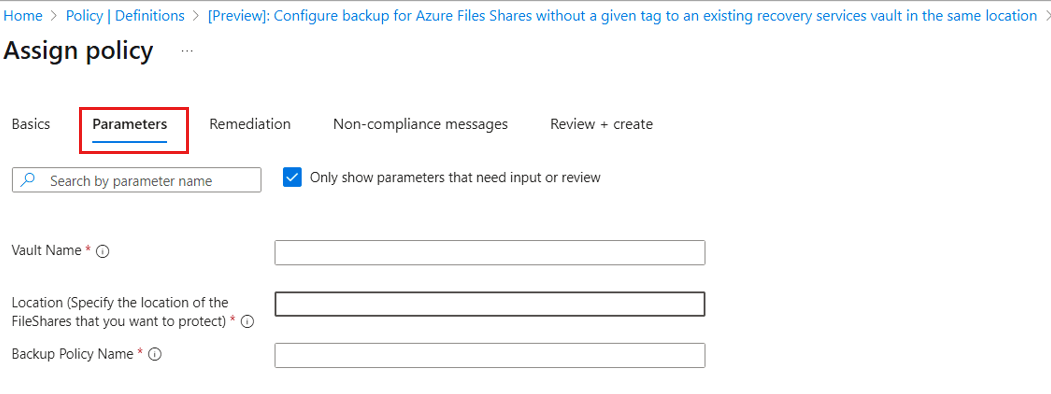Screen dimensions: 1051x394
Task: Click the magnifier icon in the parameter search box
Action: coord(28,180)
